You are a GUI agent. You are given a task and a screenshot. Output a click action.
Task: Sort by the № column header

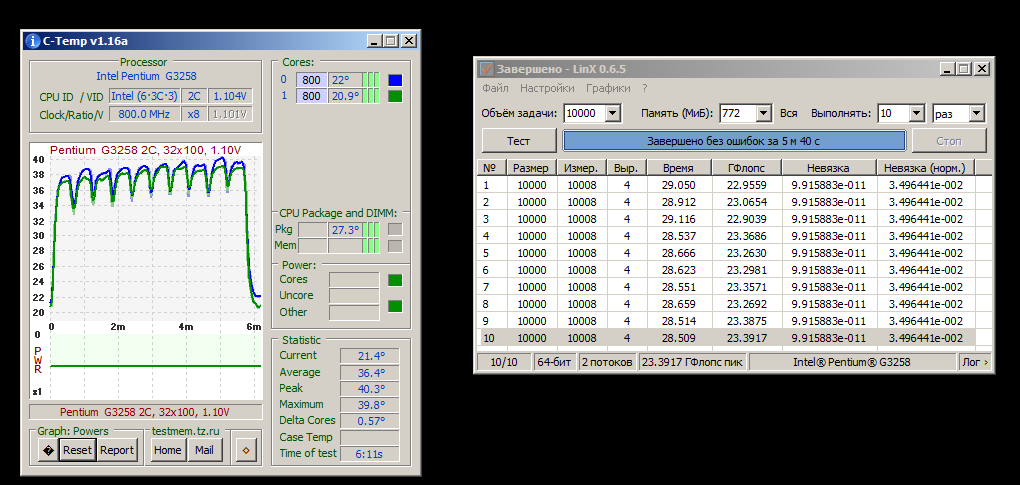492,168
